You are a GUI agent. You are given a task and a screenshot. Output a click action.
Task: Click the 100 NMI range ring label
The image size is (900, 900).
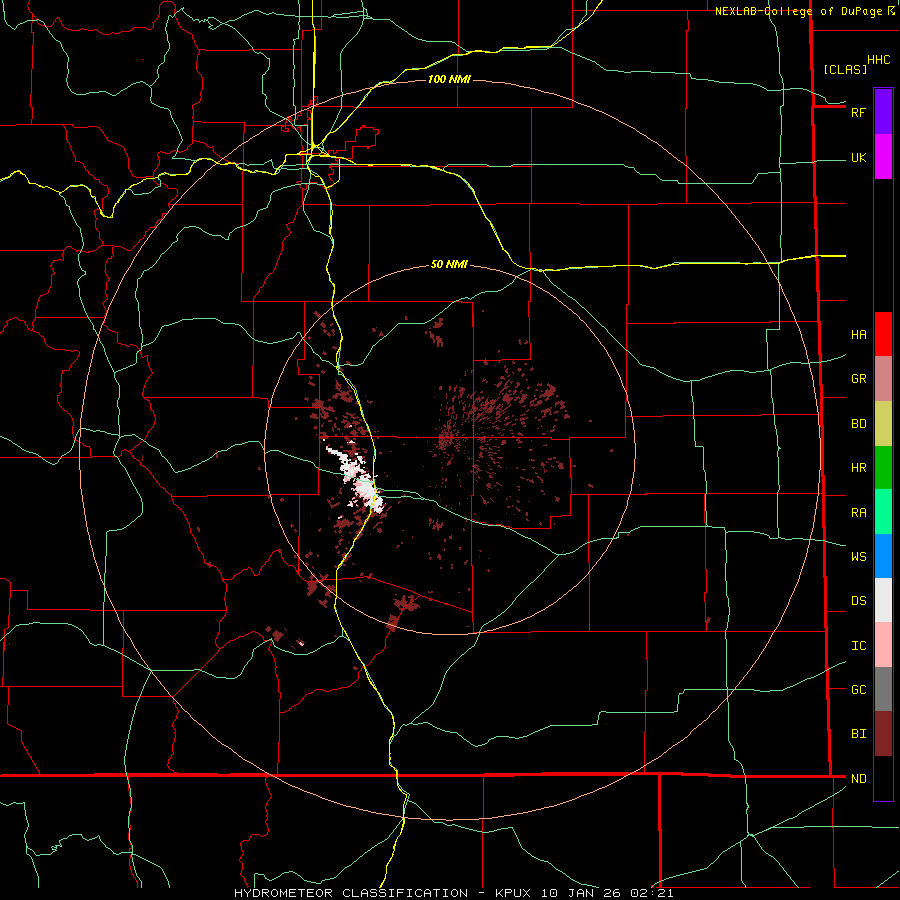[449, 79]
